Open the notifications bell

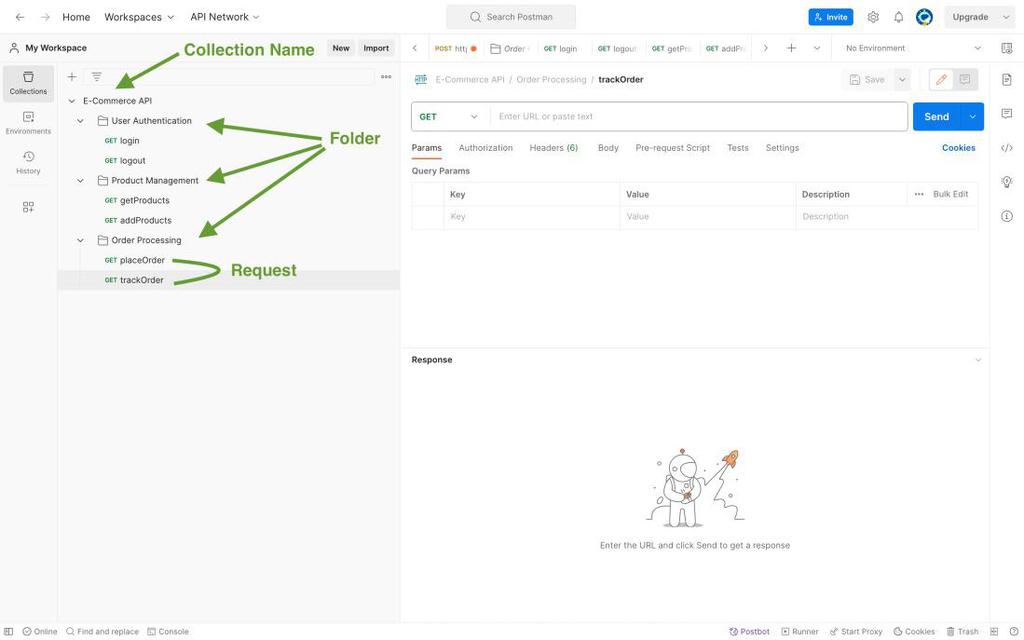click(899, 17)
